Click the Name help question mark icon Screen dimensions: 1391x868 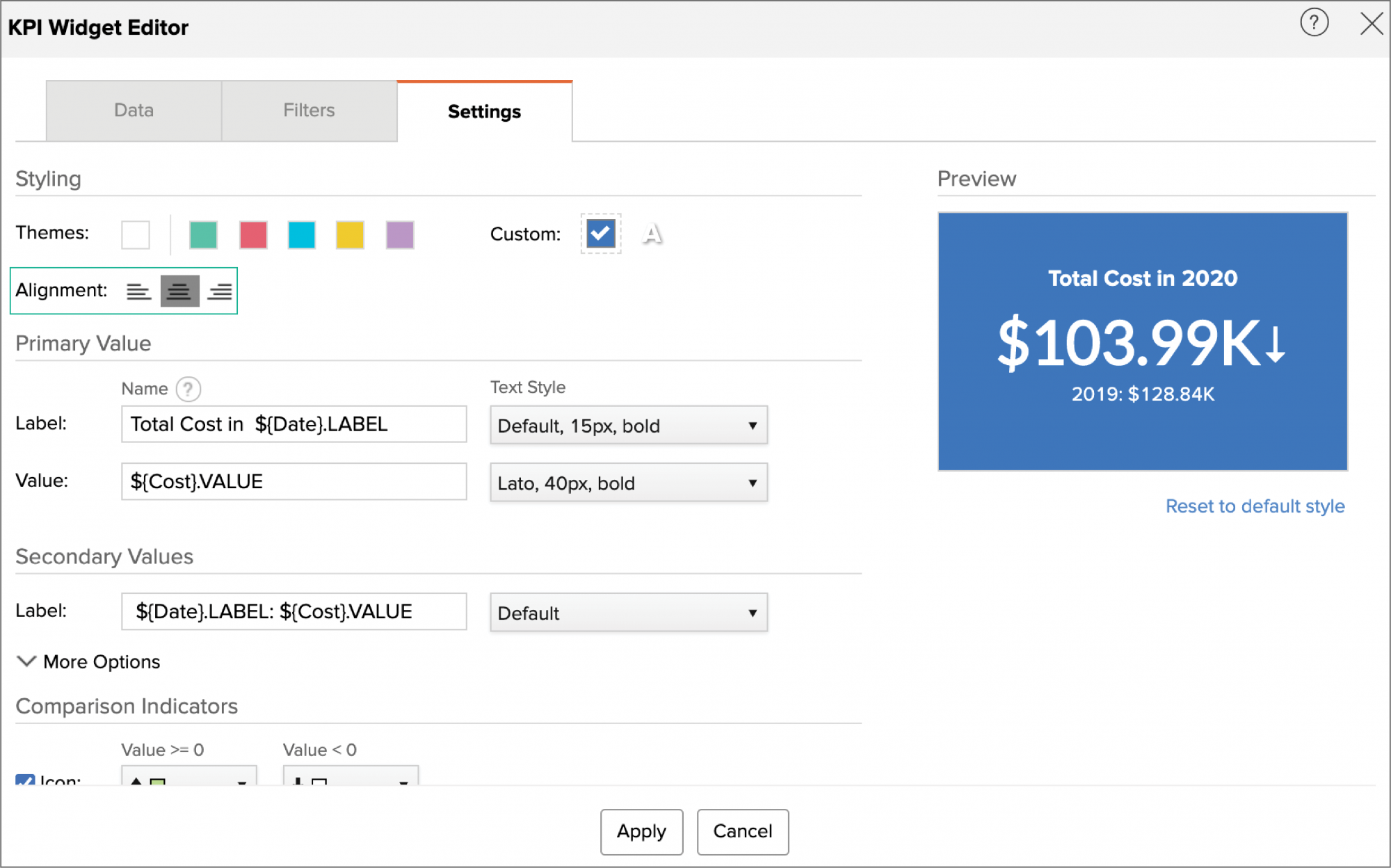click(188, 389)
